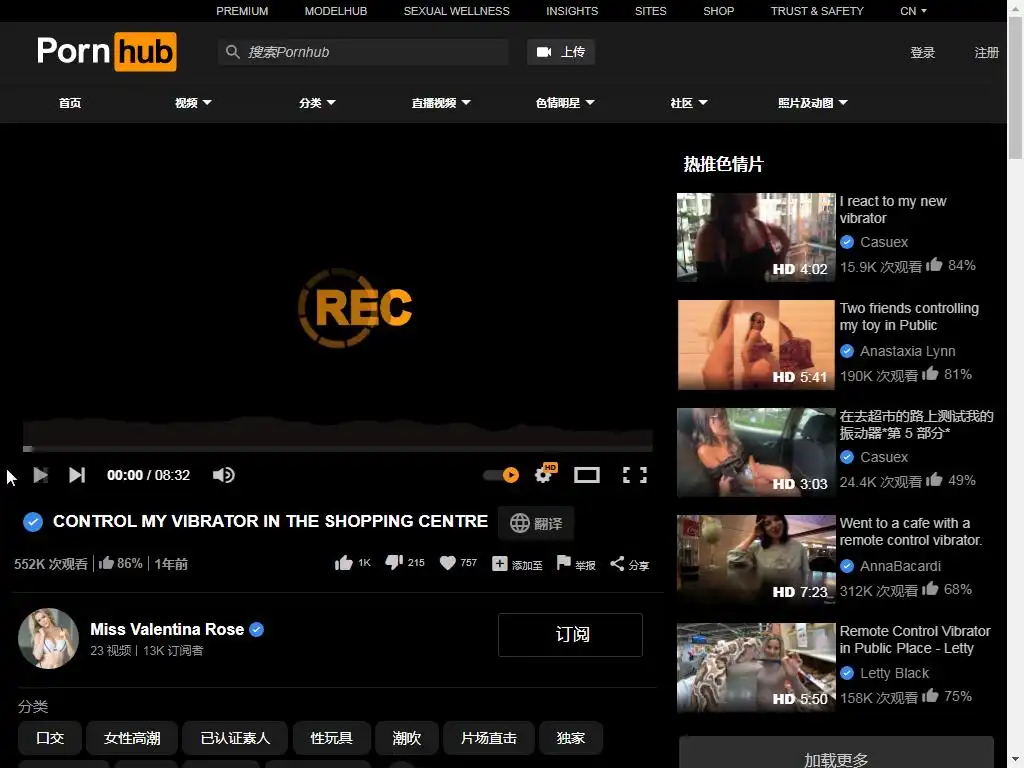This screenshot has width=1024, height=768.
Task: Open the Miss Valentina Rose channel name
Action: click(x=167, y=630)
